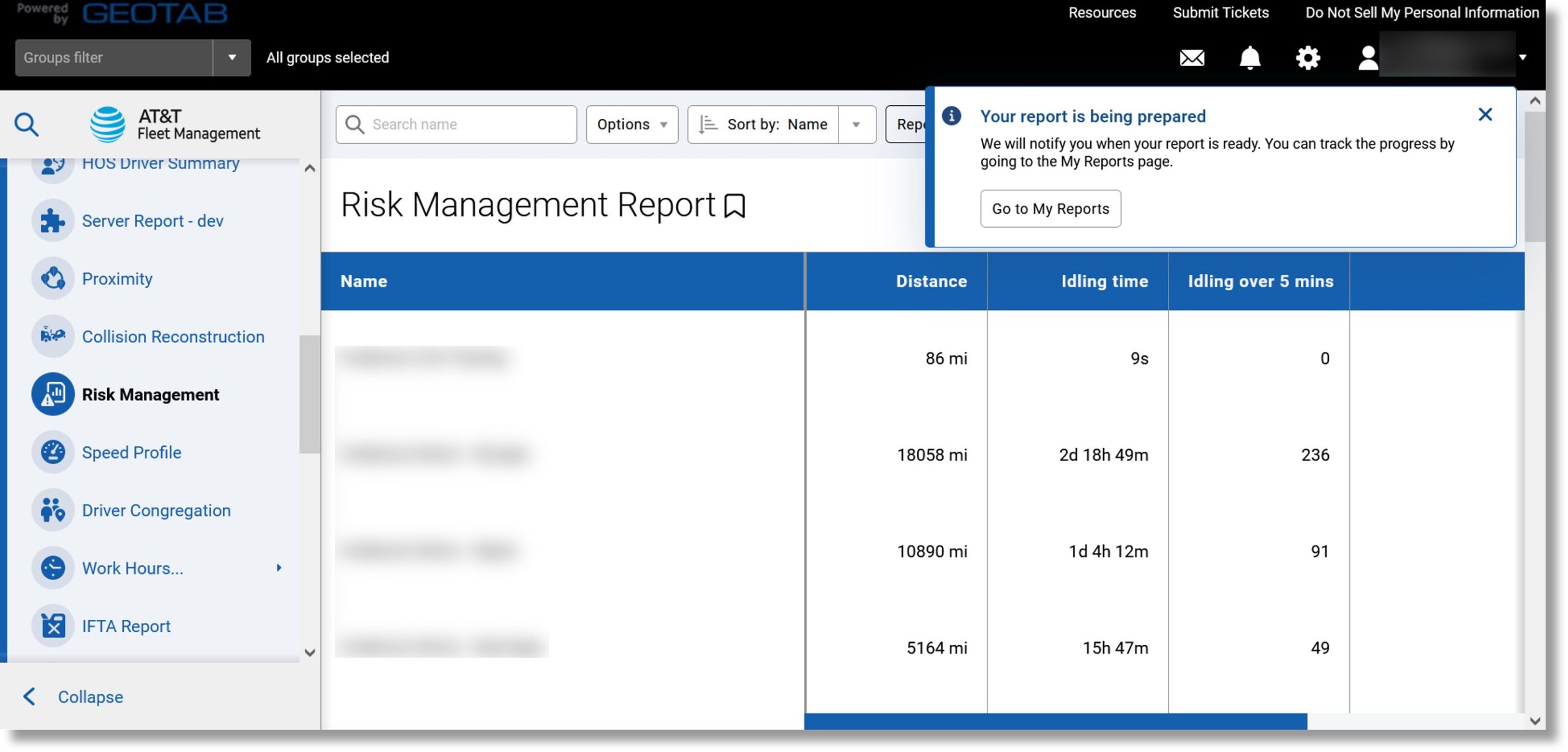Click Sort by: Name button

click(x=764, y=124)
